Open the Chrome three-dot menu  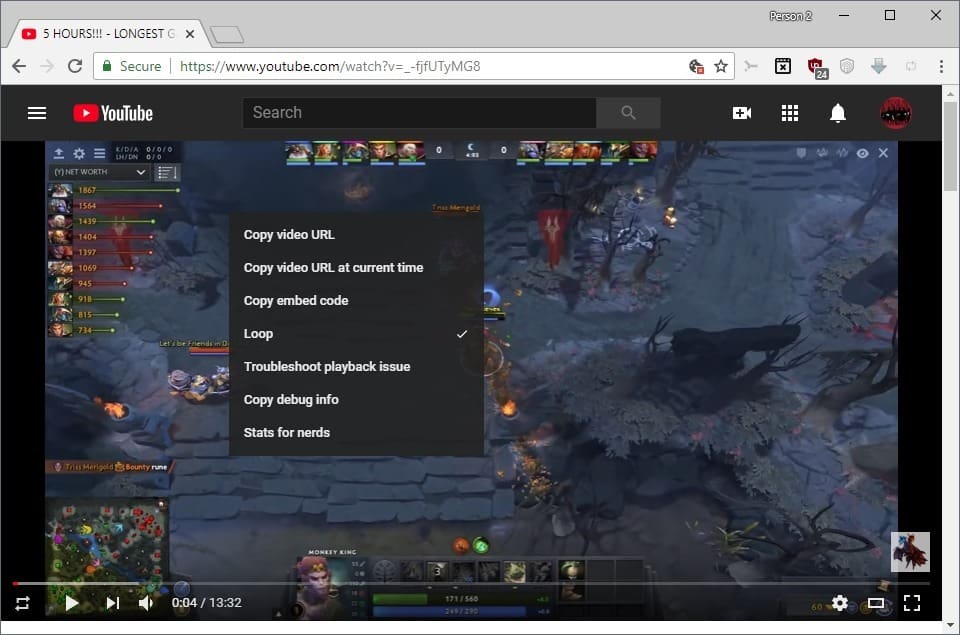(x=941, y=66)
